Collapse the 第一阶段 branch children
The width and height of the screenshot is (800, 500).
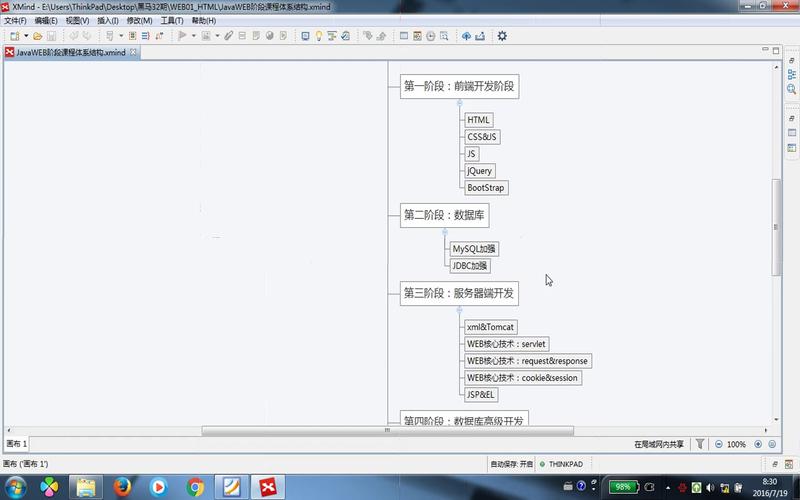point(459,103)
